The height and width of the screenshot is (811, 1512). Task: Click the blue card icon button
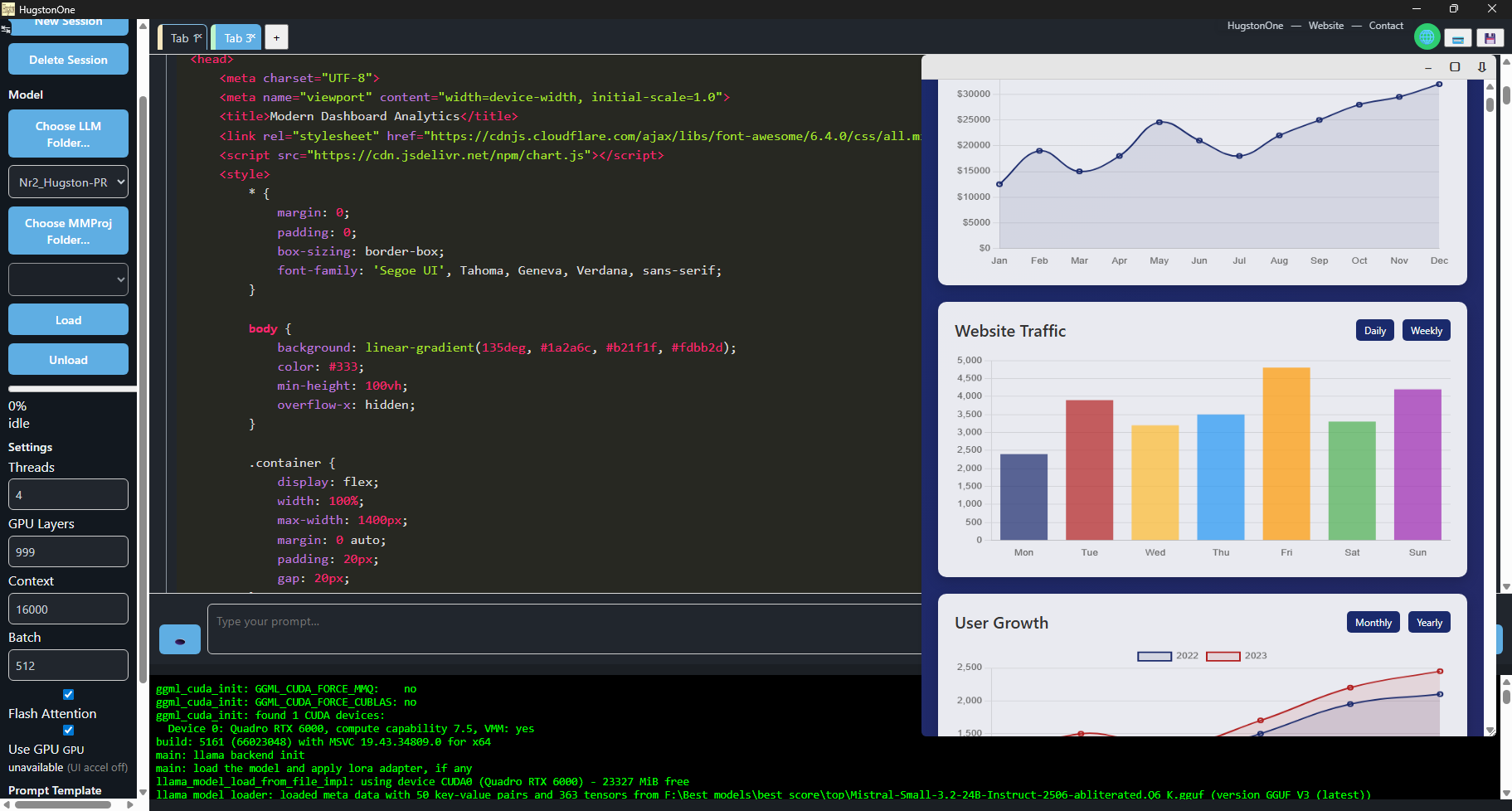1458,38
